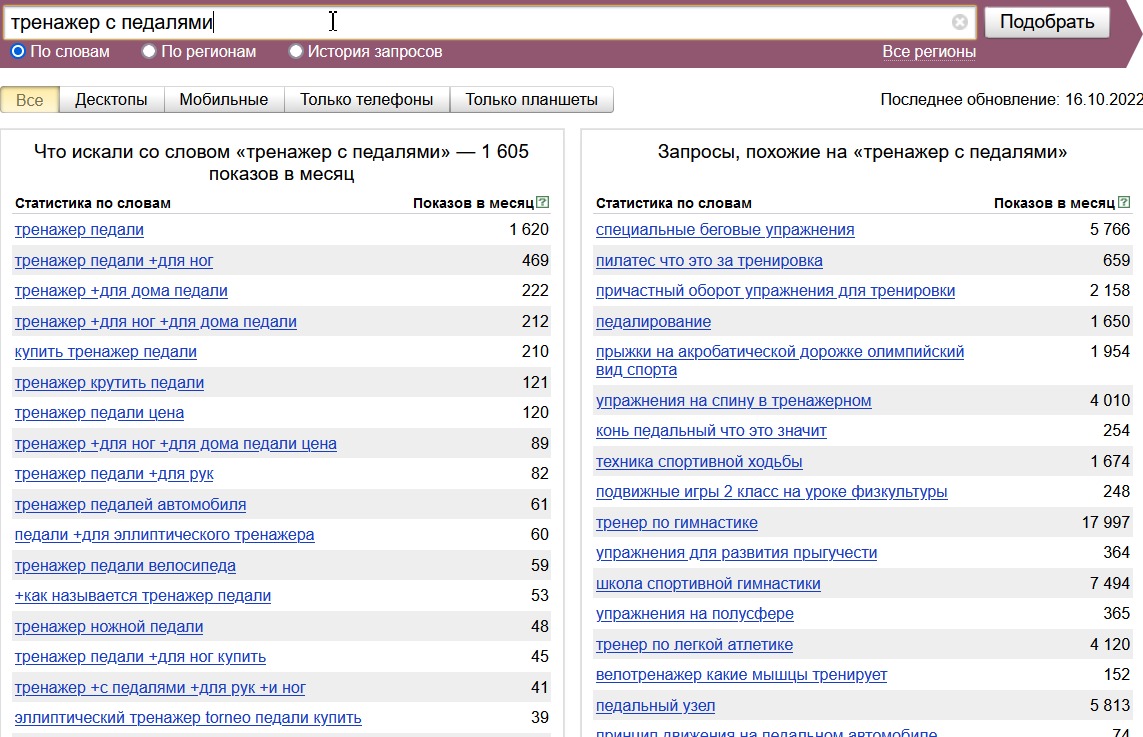The image size is (1143, 737).
Task: Click help icon beside right 'Показов в месяц'
Action: (1124, 203)
